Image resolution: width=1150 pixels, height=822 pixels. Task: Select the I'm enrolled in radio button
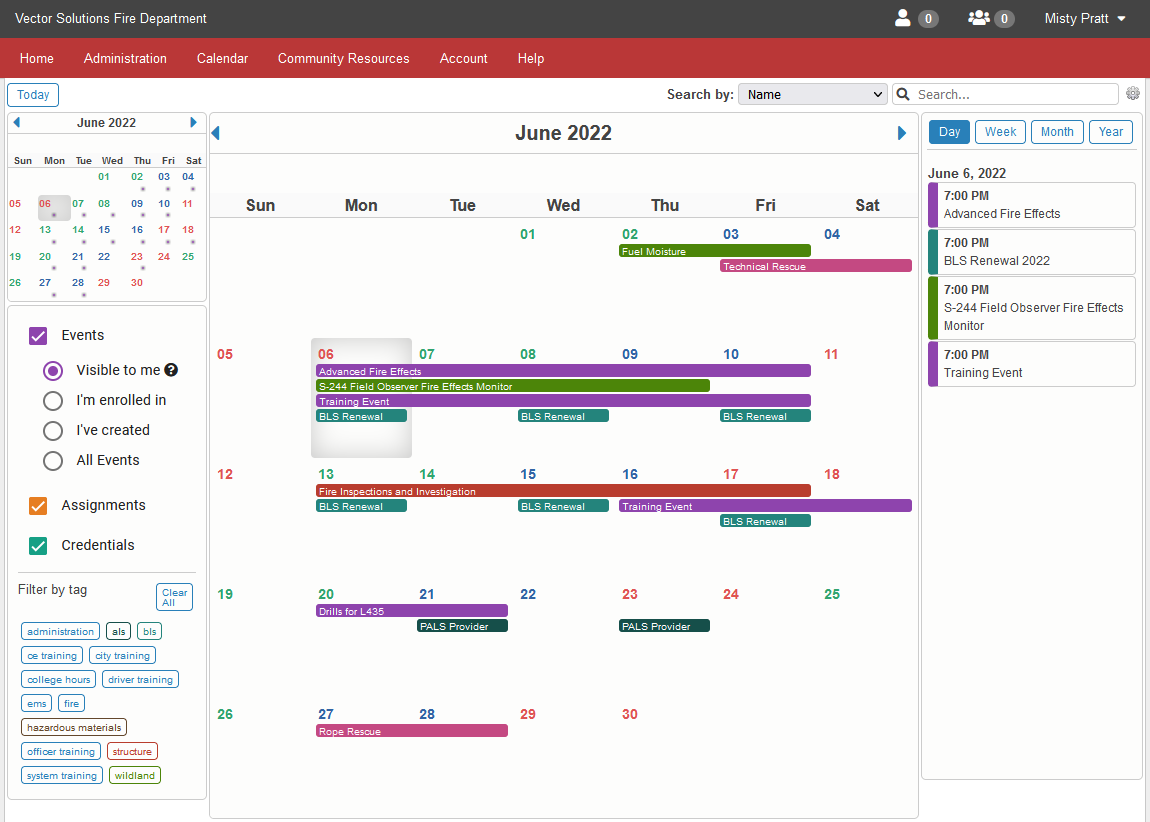(x=52, y=401)
